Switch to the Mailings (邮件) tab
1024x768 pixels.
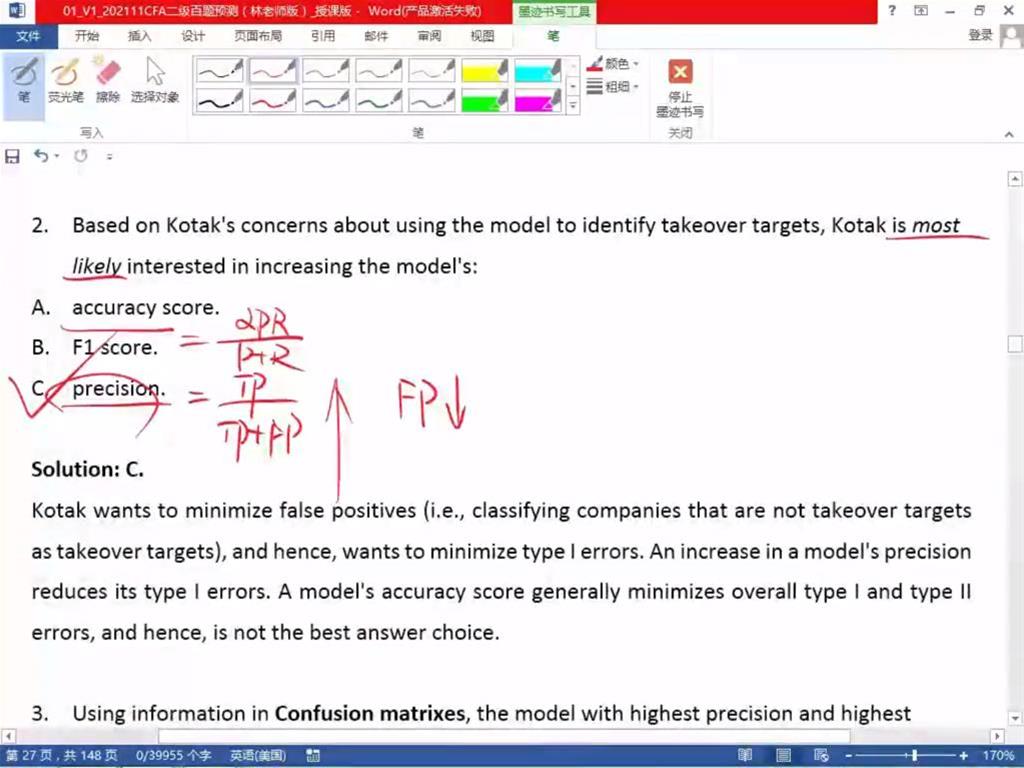tap(376, 36)
